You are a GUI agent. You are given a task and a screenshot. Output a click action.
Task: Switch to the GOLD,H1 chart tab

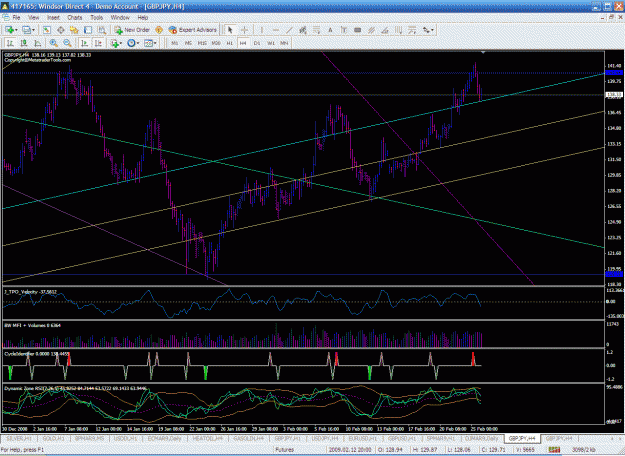(53, 438)
